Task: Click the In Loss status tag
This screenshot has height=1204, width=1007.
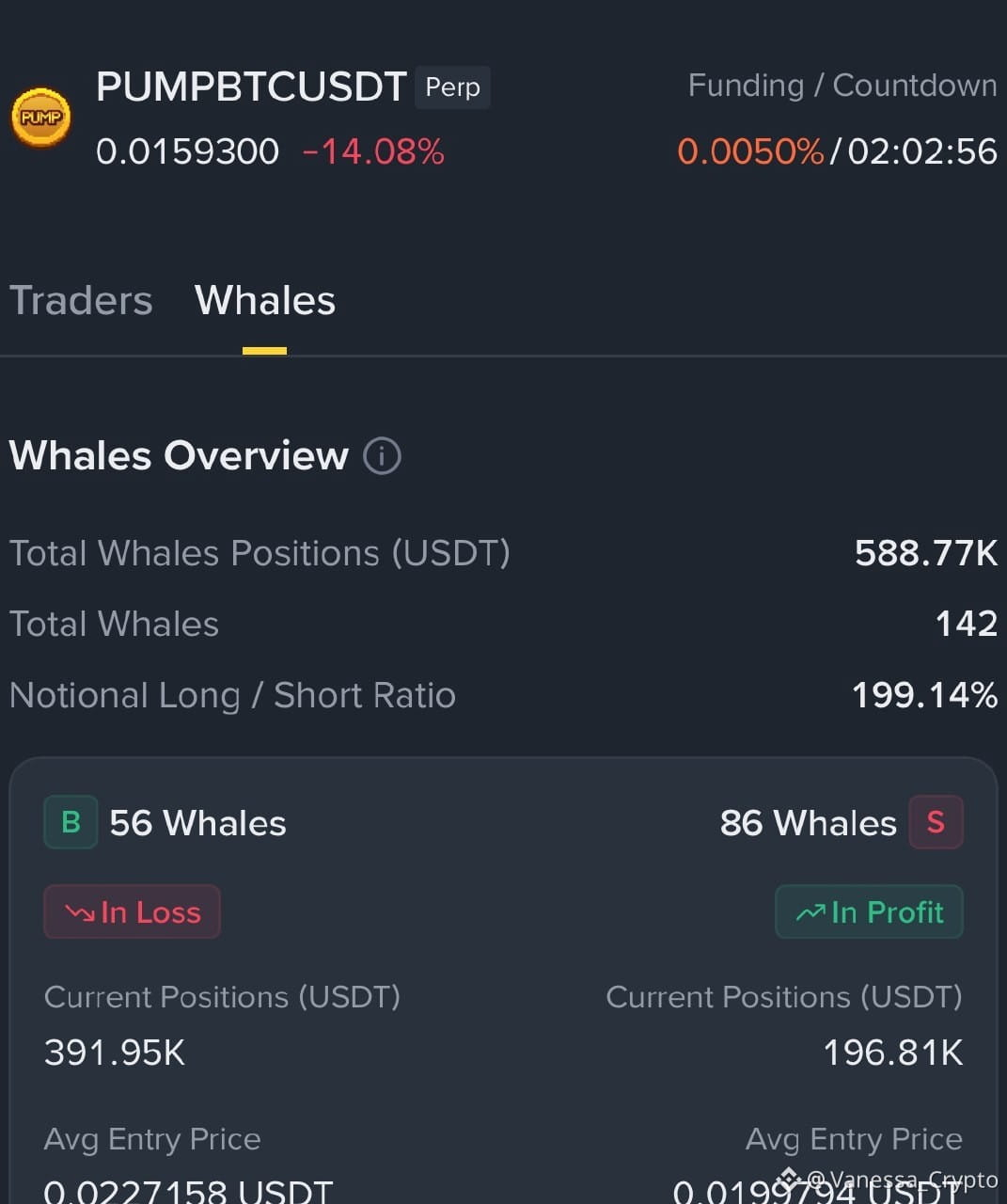Action: [132, 911]
